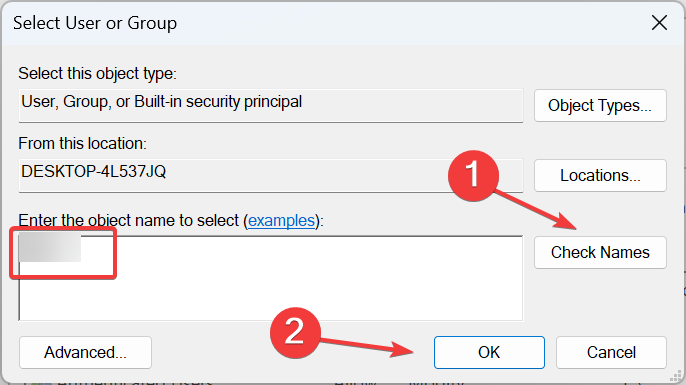Viewport: 686px width, 385px height.
Task: Verify the entry with Check Names
Action: click(x=600, y=252)
